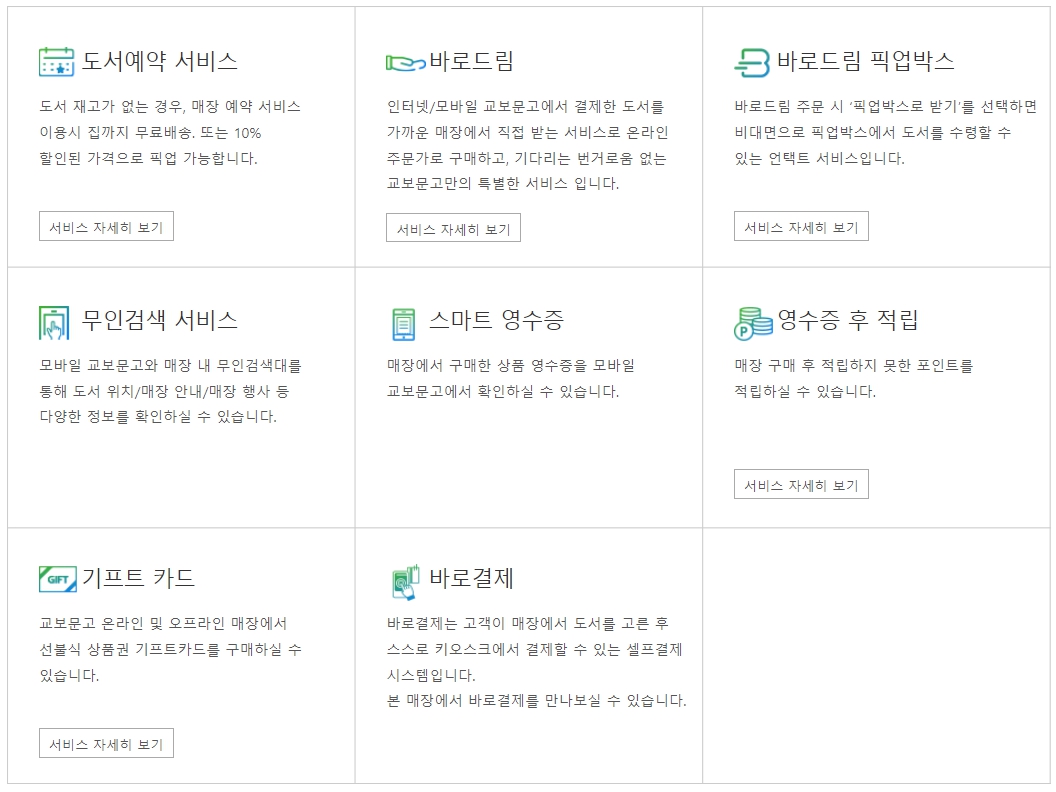The height and width of the screenshot is (792, 1056).
Task: Click the 바로드림 hand icon
Action: pyautogui.click(x=404, y=60)
